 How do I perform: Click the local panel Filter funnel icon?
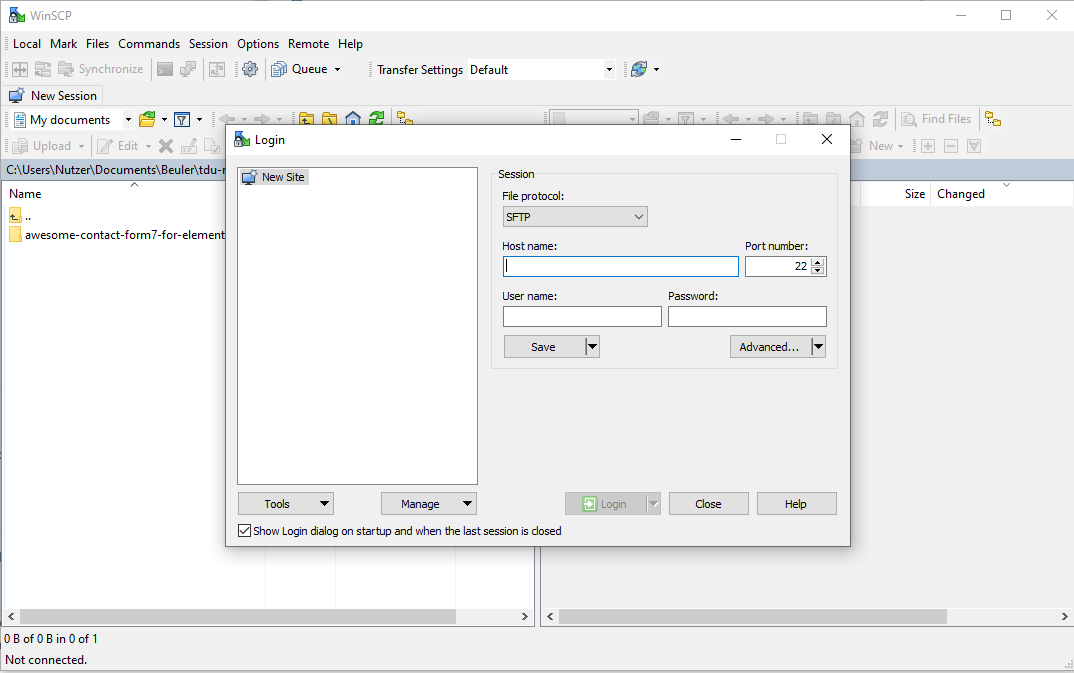182,119
